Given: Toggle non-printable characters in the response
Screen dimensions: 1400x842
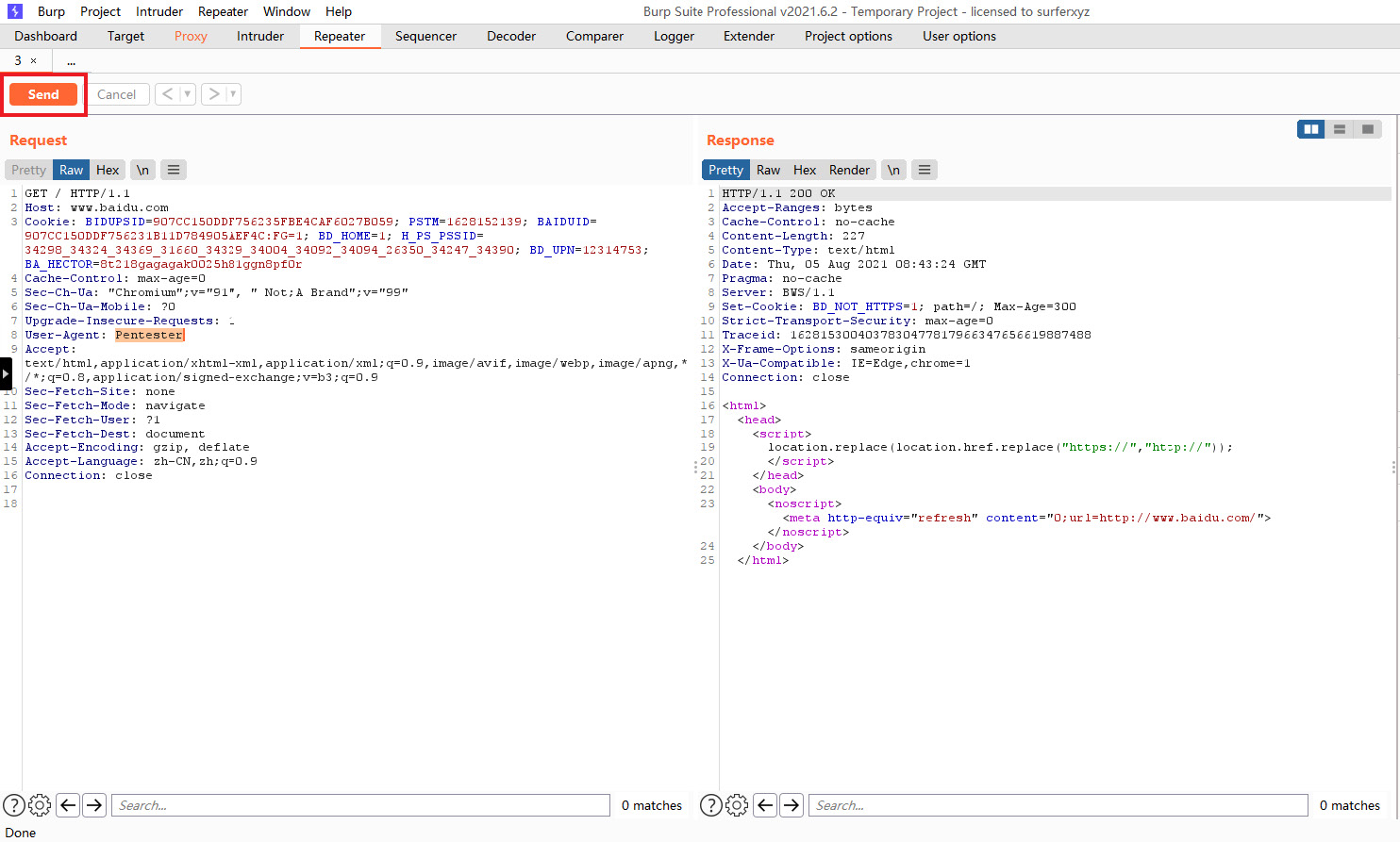Looking at the screenshot, I should coord(893,170).
